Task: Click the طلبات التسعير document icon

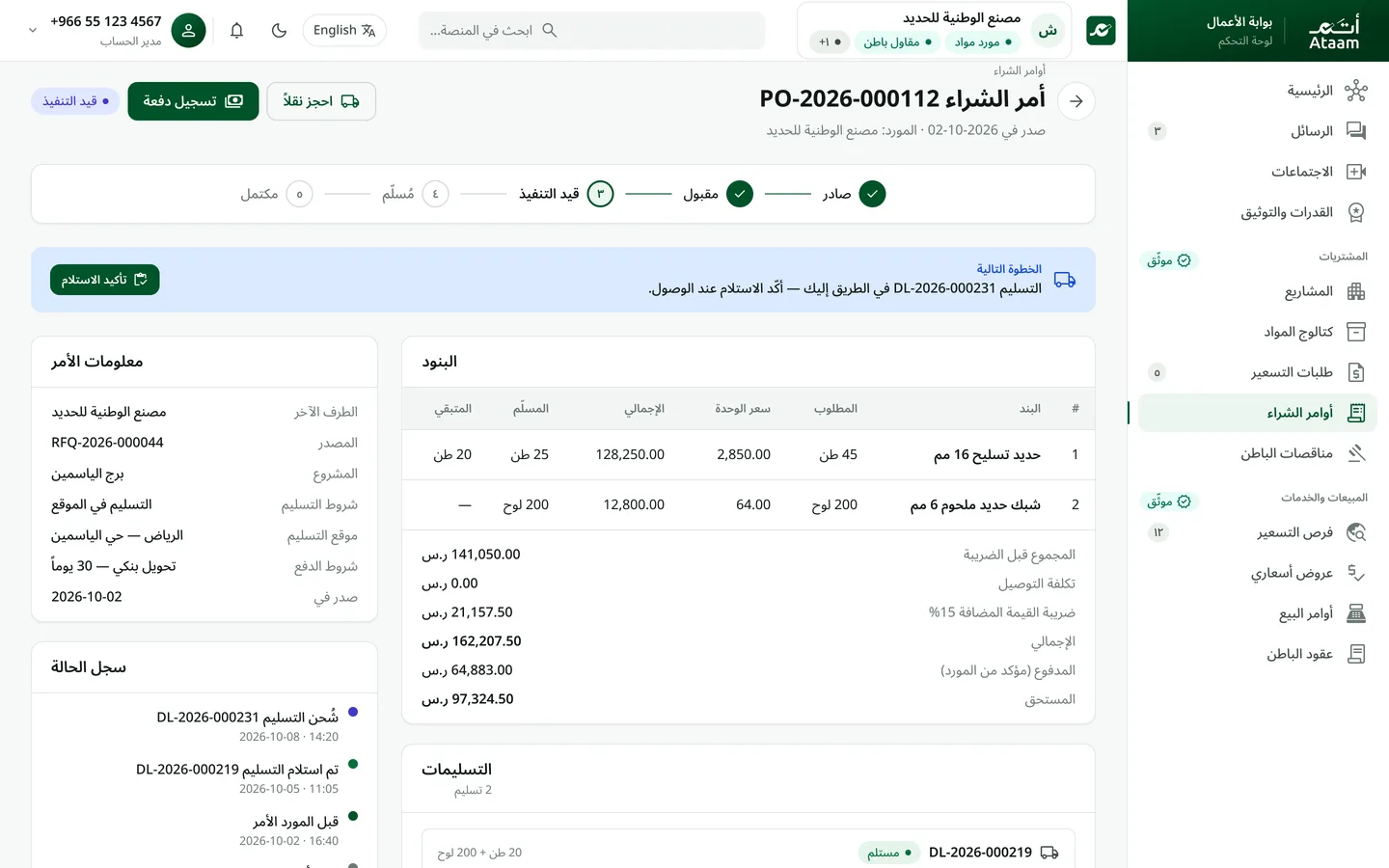Action: [1356, 372]
